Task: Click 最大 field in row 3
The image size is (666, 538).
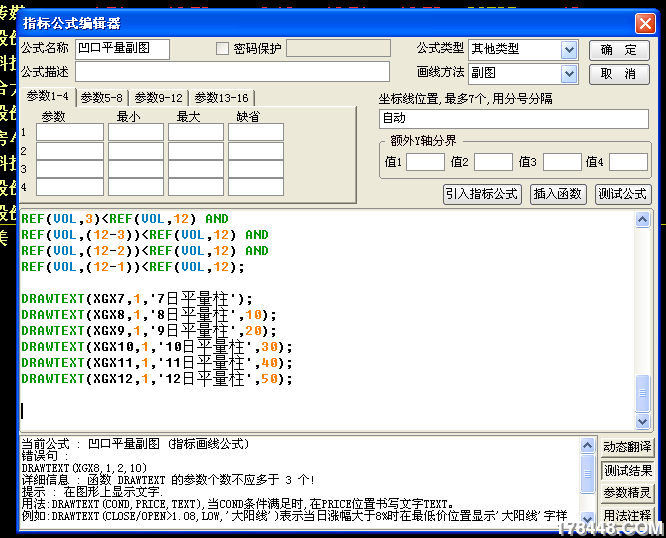Action: [196, 169]
